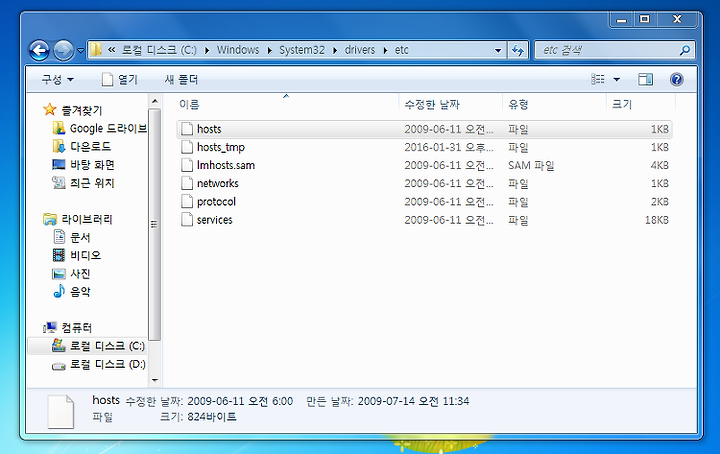720x454 pixels.
Task: Create a folder with 새 폴더
Action: pos(181,79)
